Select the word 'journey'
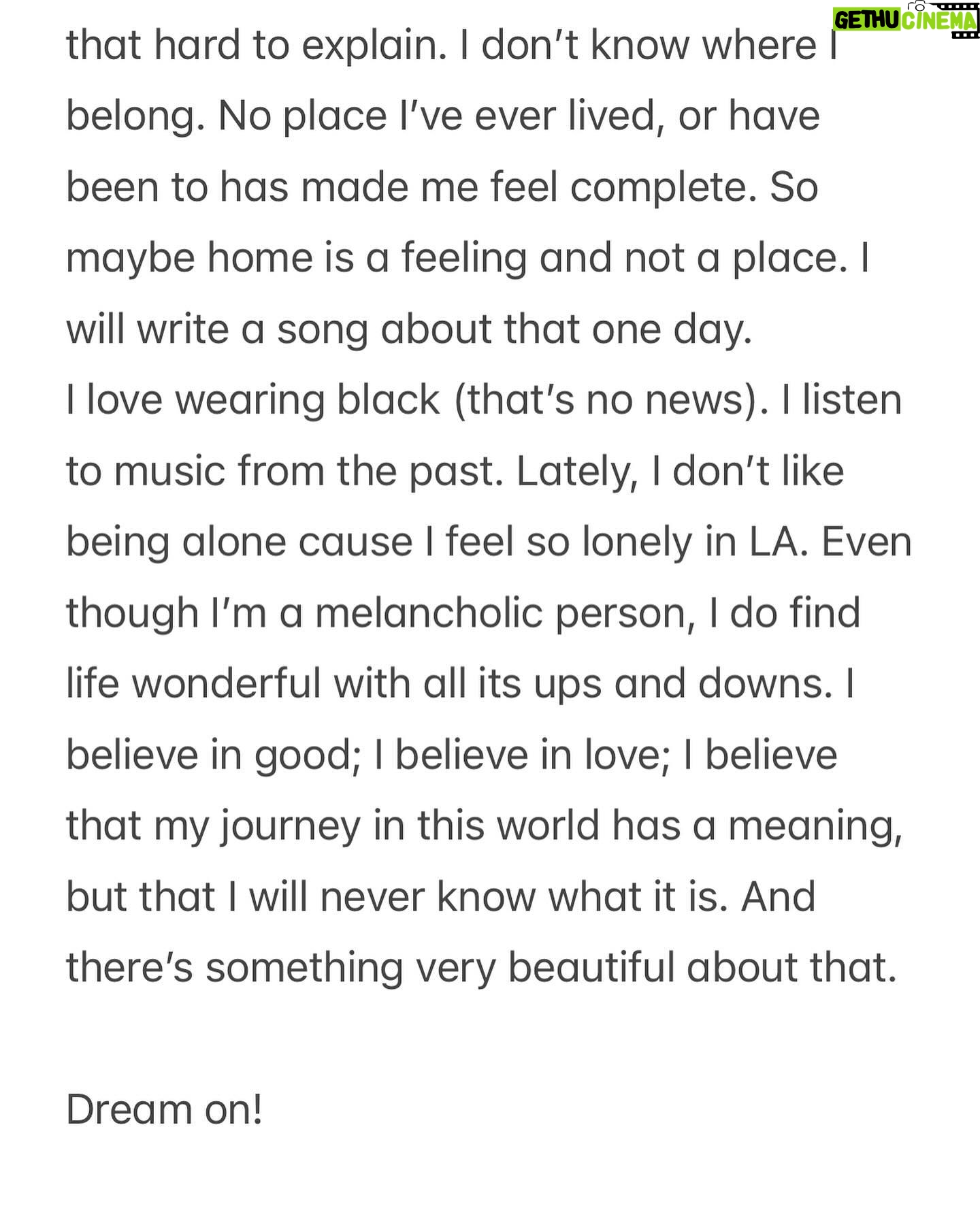980x1225 pixels. 291,828
